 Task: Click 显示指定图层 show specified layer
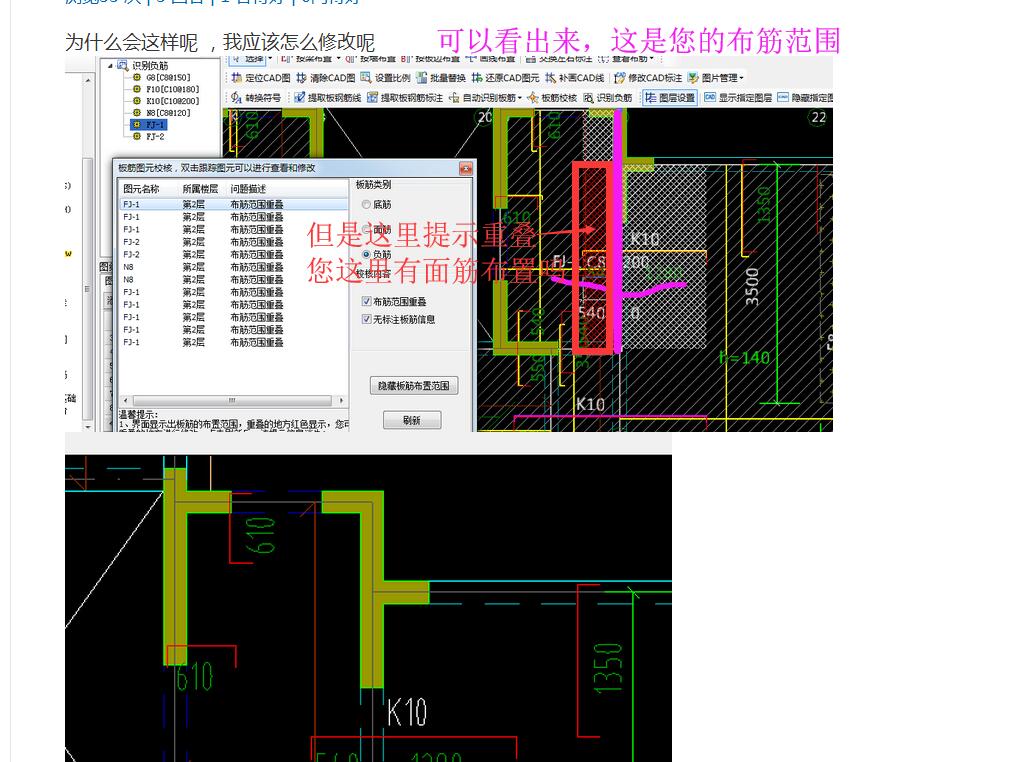pyautogui.click(x=738, y=97)
